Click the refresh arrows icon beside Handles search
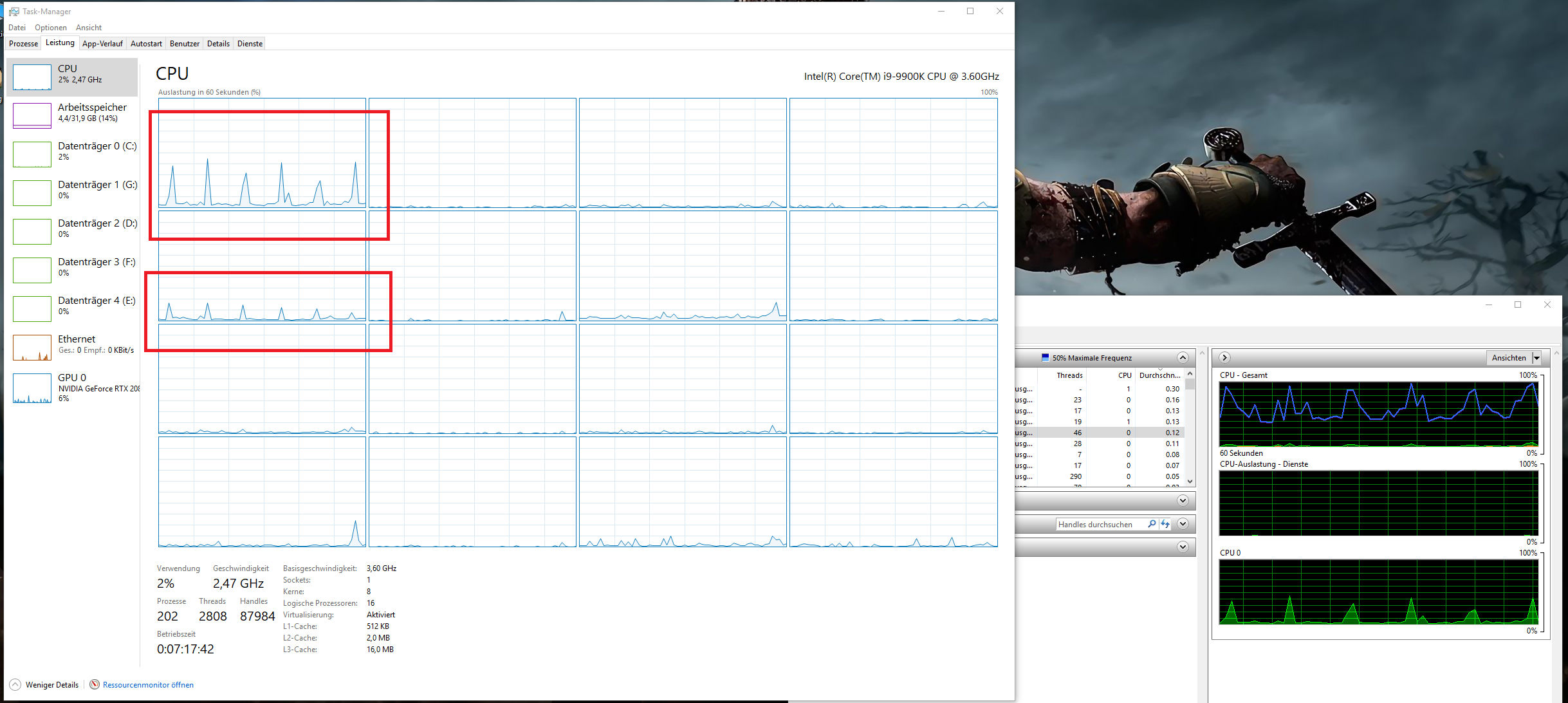Viewport: 1568px width, 703px height. click(1165, 524)
